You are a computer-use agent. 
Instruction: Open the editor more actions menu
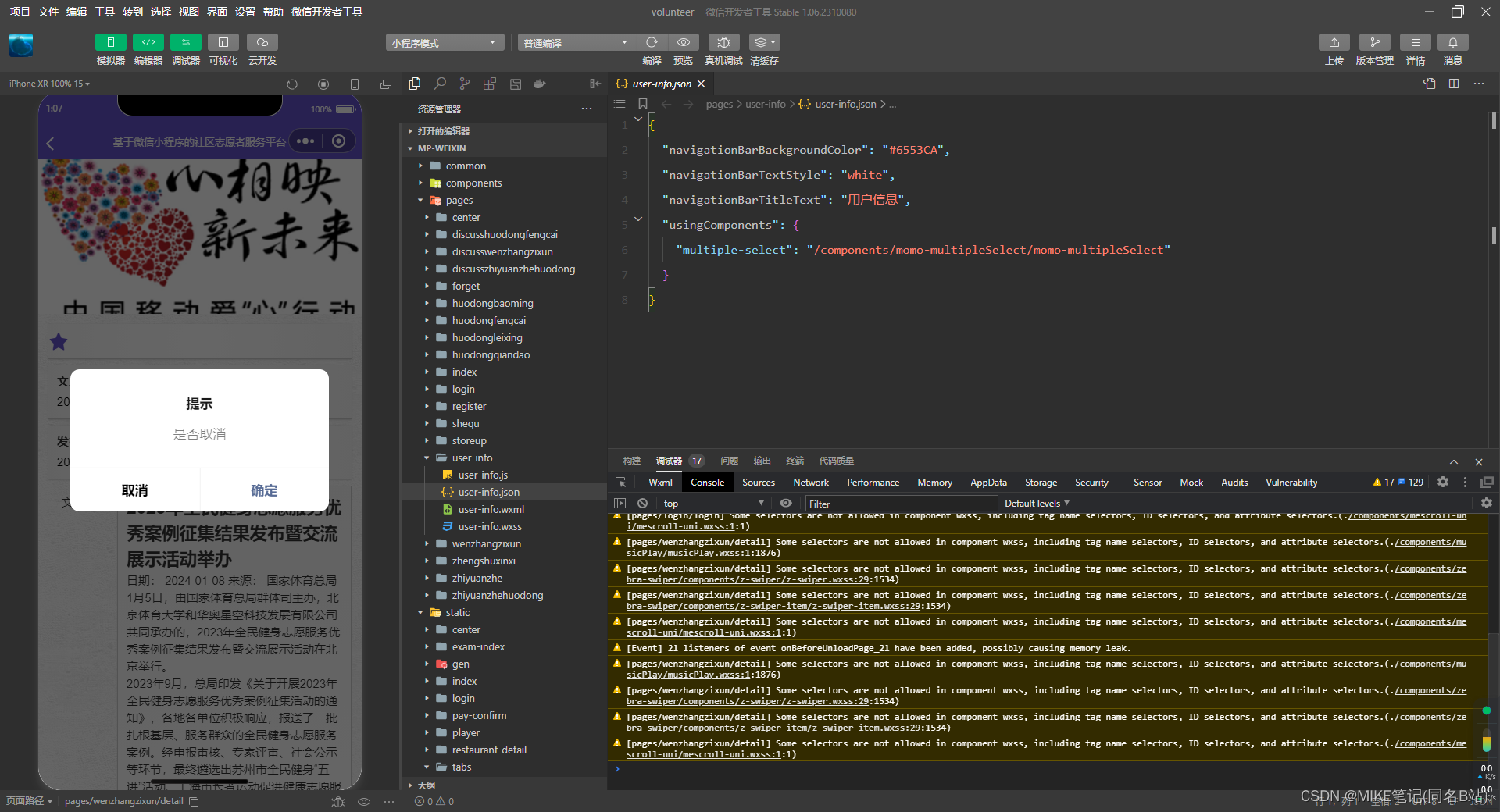1479,84
